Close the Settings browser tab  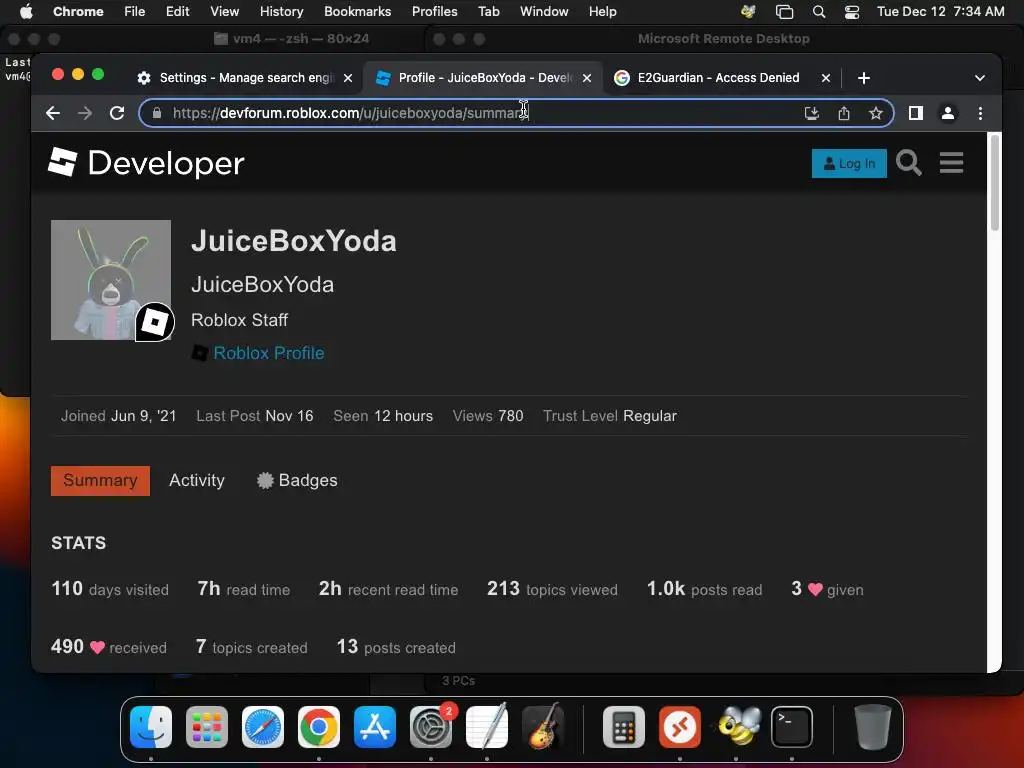click(348, 78)
